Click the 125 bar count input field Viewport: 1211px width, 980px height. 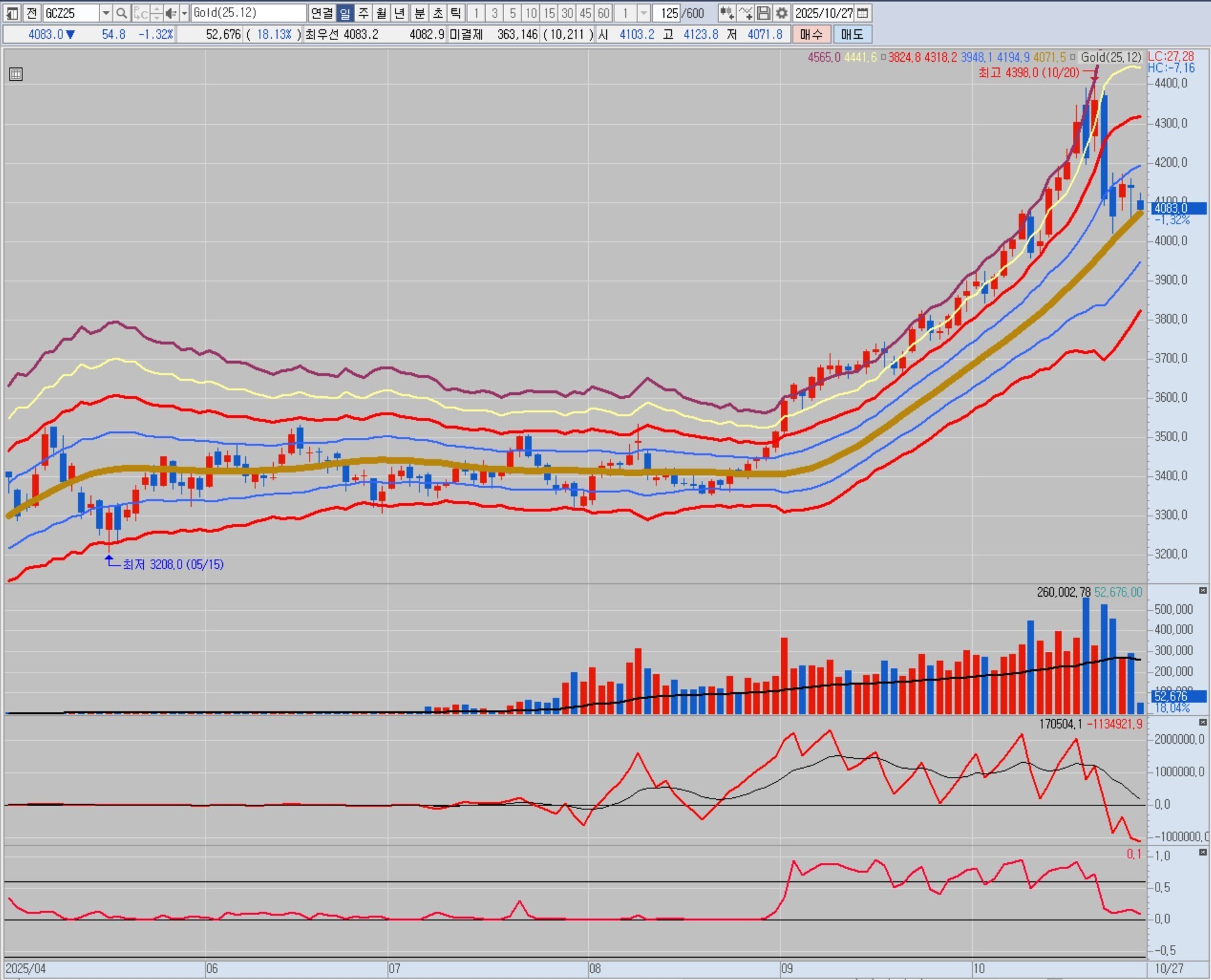667,13
